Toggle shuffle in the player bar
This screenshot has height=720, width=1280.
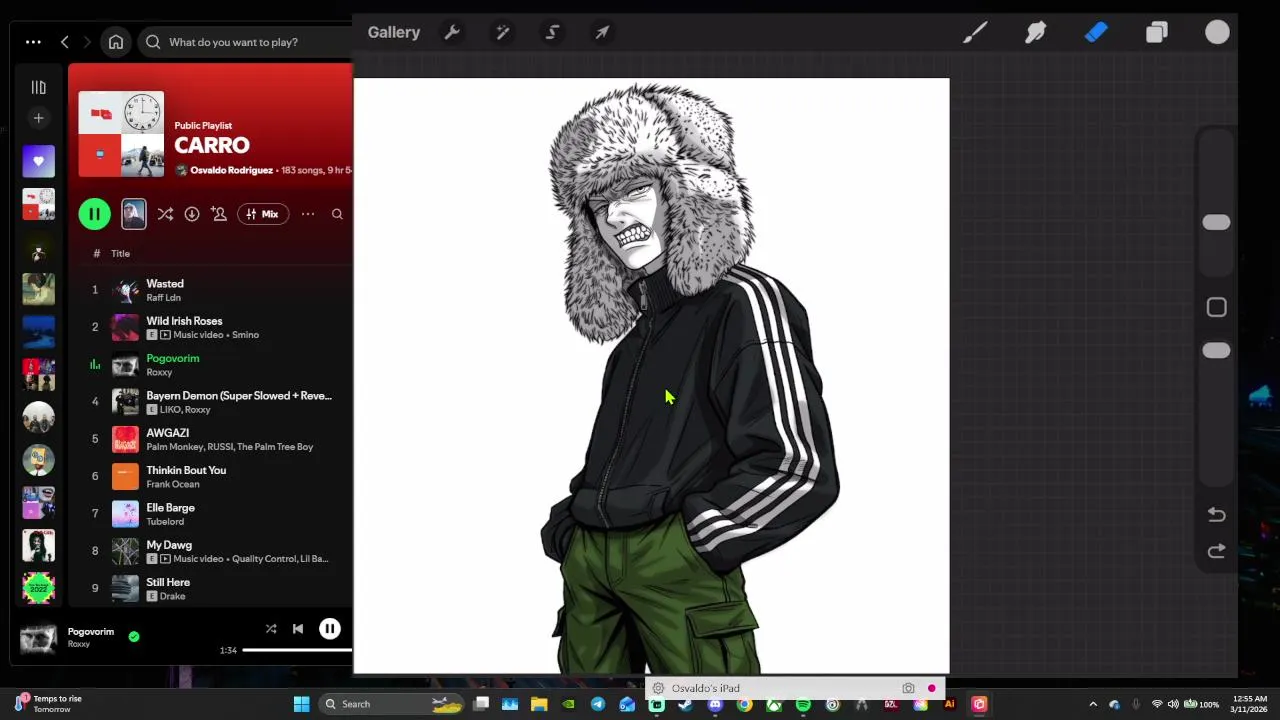271,629
